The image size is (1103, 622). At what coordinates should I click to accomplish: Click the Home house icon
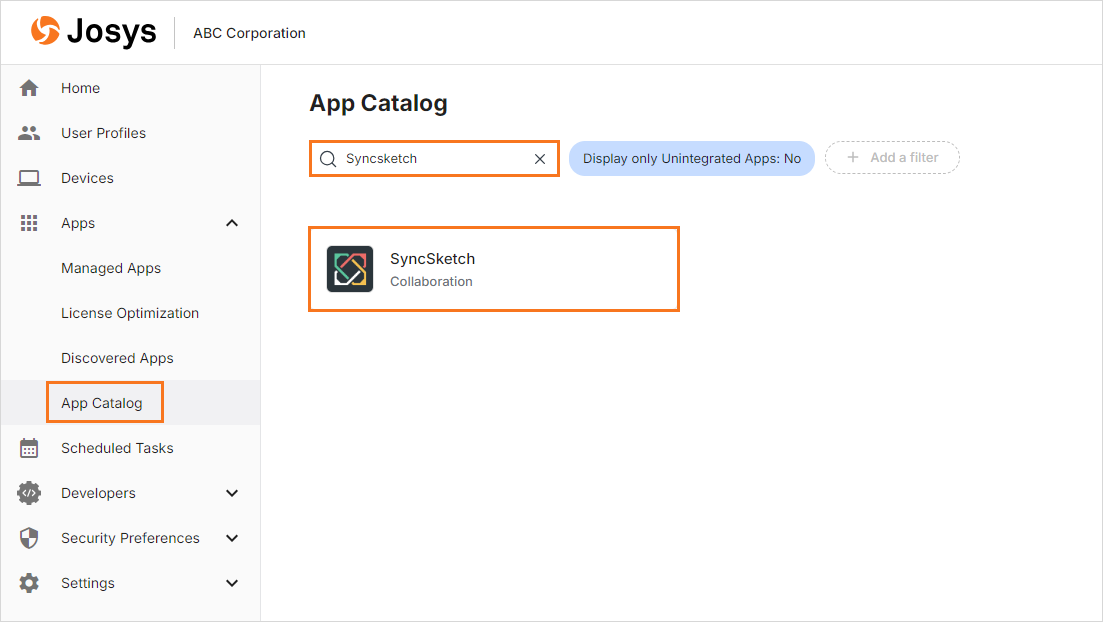[x=29, y=88]
